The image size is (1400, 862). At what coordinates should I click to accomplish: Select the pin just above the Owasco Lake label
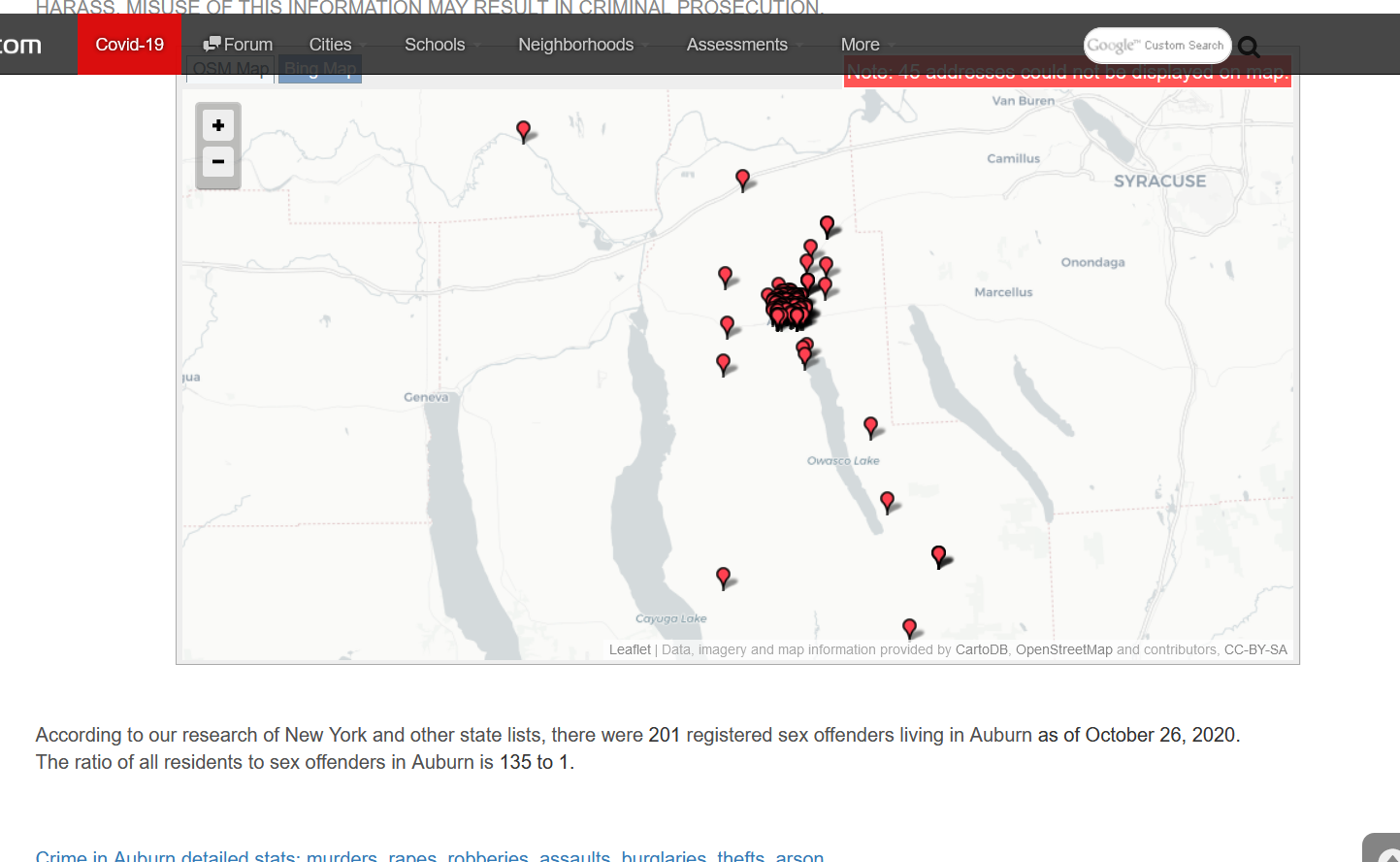click(871, 427)
